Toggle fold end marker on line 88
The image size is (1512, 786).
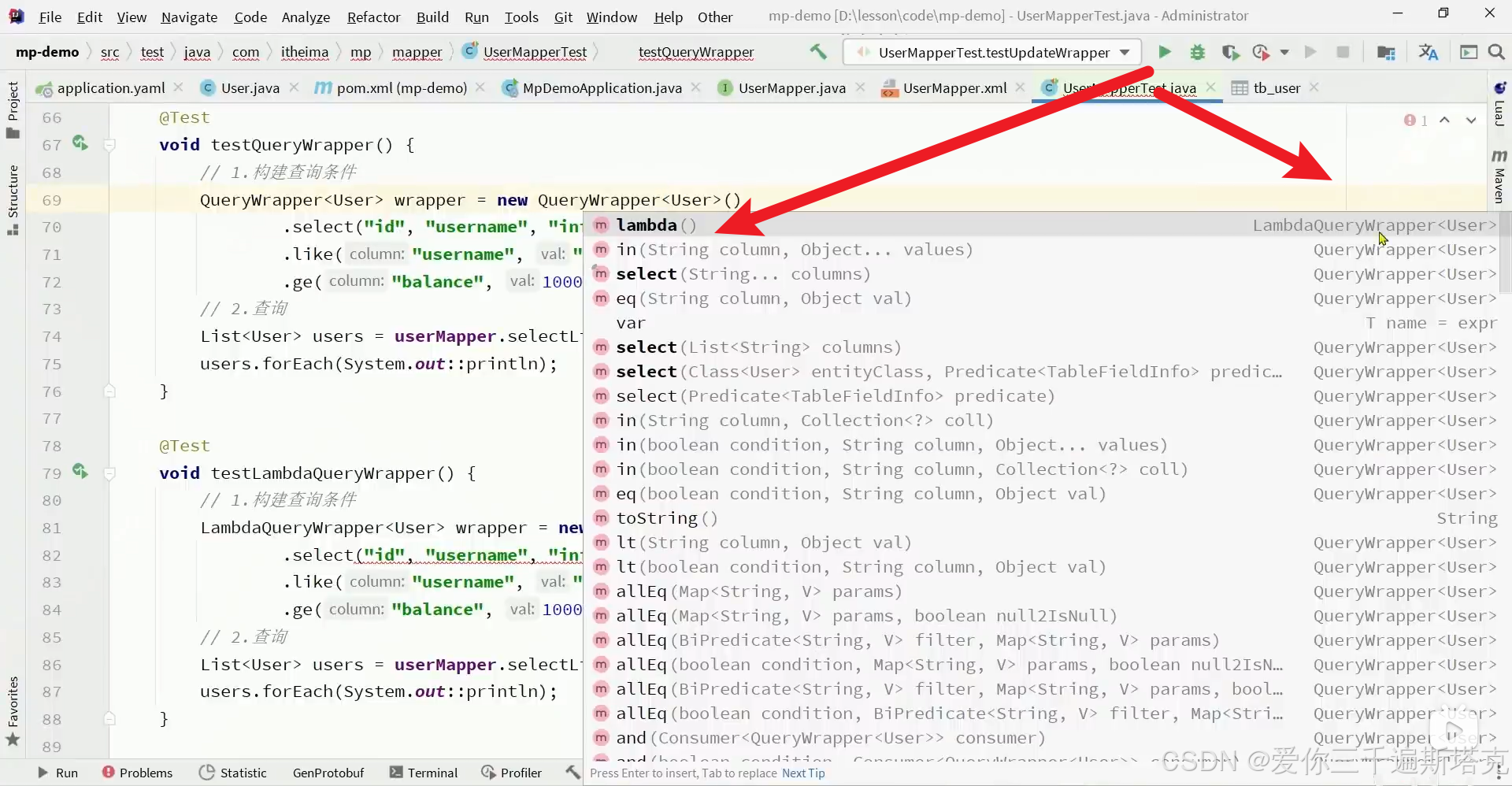(109, 719)
